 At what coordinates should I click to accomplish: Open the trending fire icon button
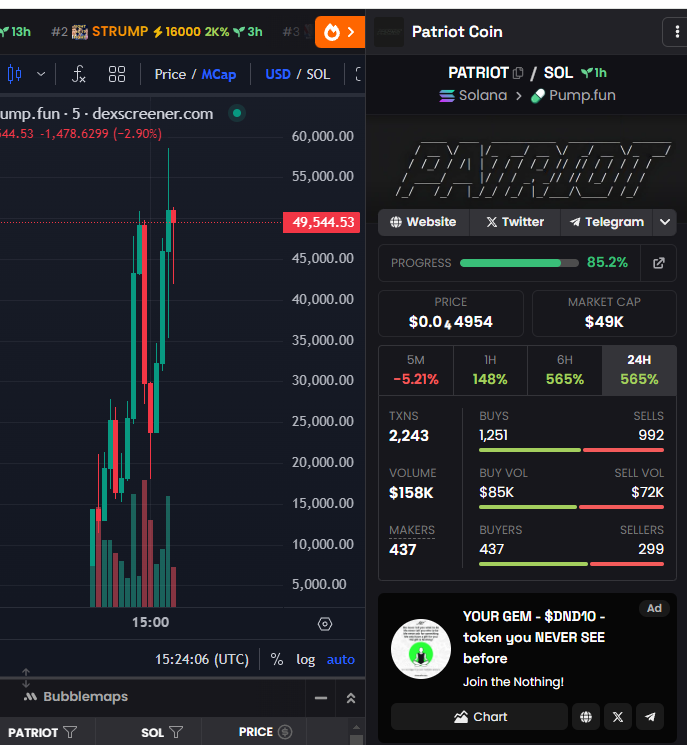click(x=340, y=32)
